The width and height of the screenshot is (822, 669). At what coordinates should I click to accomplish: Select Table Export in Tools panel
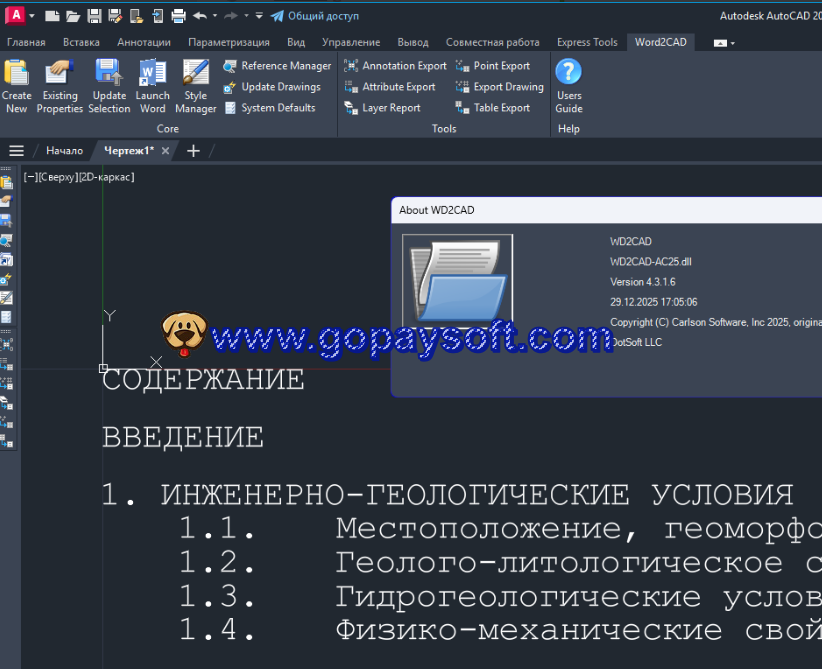(493, 108)
